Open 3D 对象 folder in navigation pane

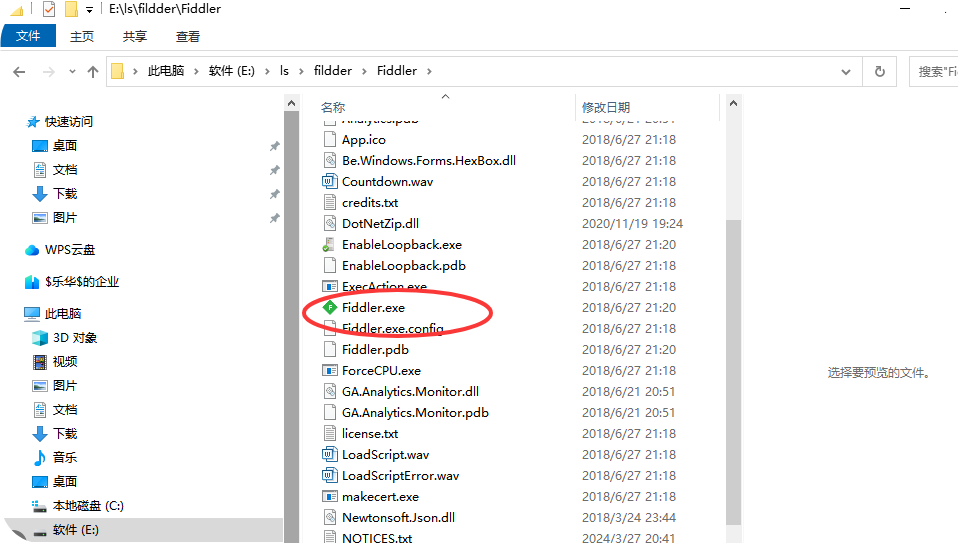75,338
